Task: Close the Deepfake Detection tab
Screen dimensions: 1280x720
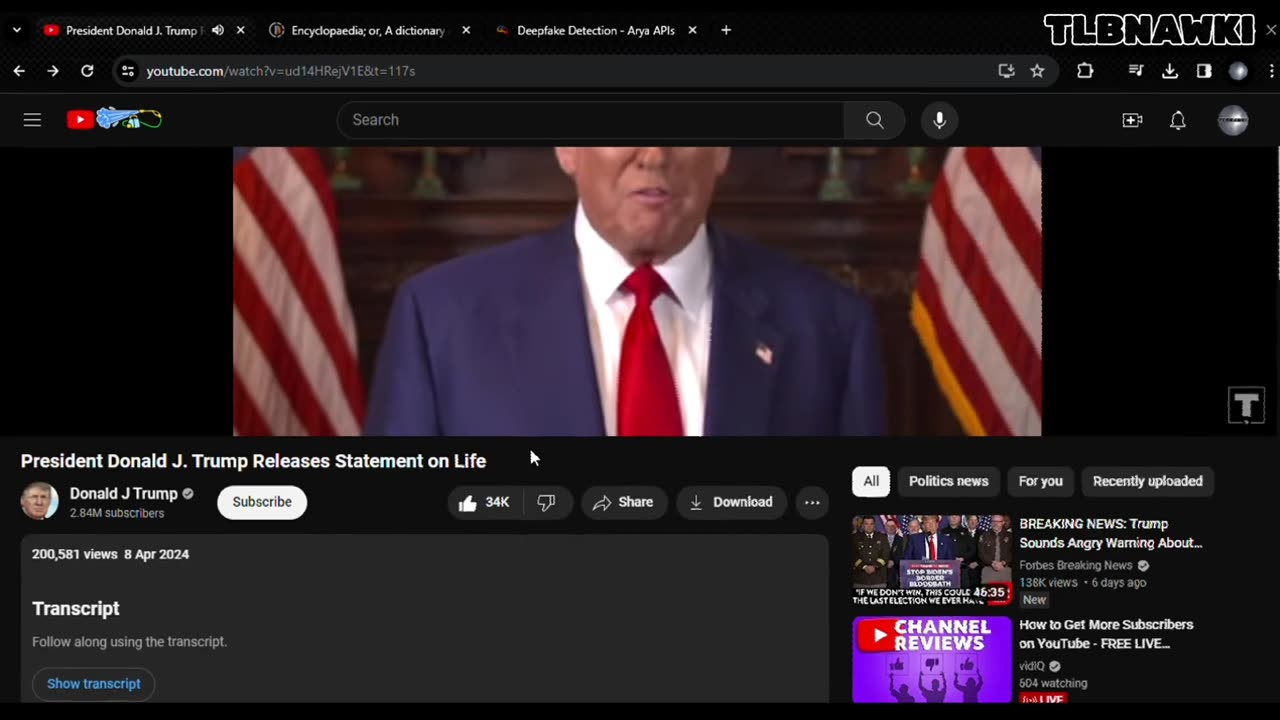Action: [x=692, y=30]
